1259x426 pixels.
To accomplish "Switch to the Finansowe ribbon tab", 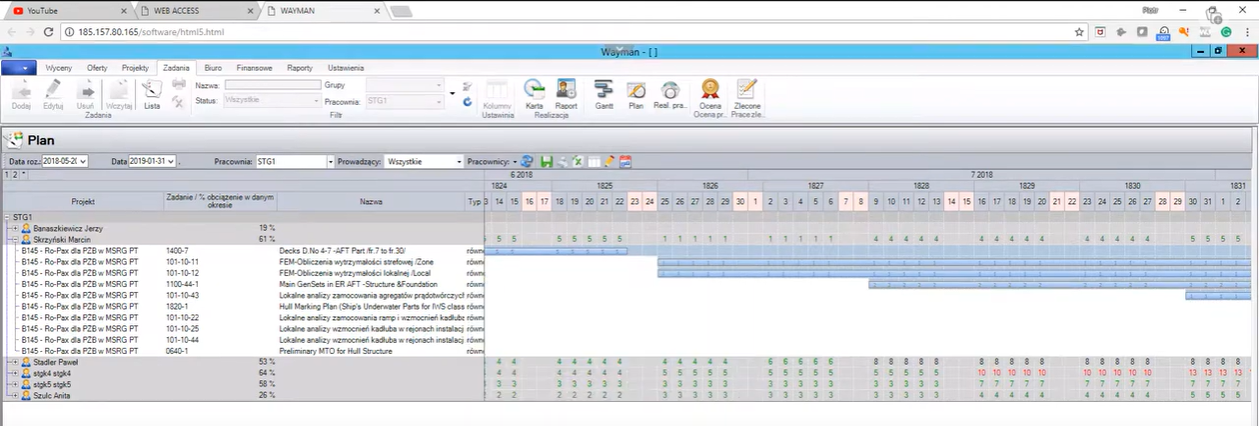I will point(254,68).
